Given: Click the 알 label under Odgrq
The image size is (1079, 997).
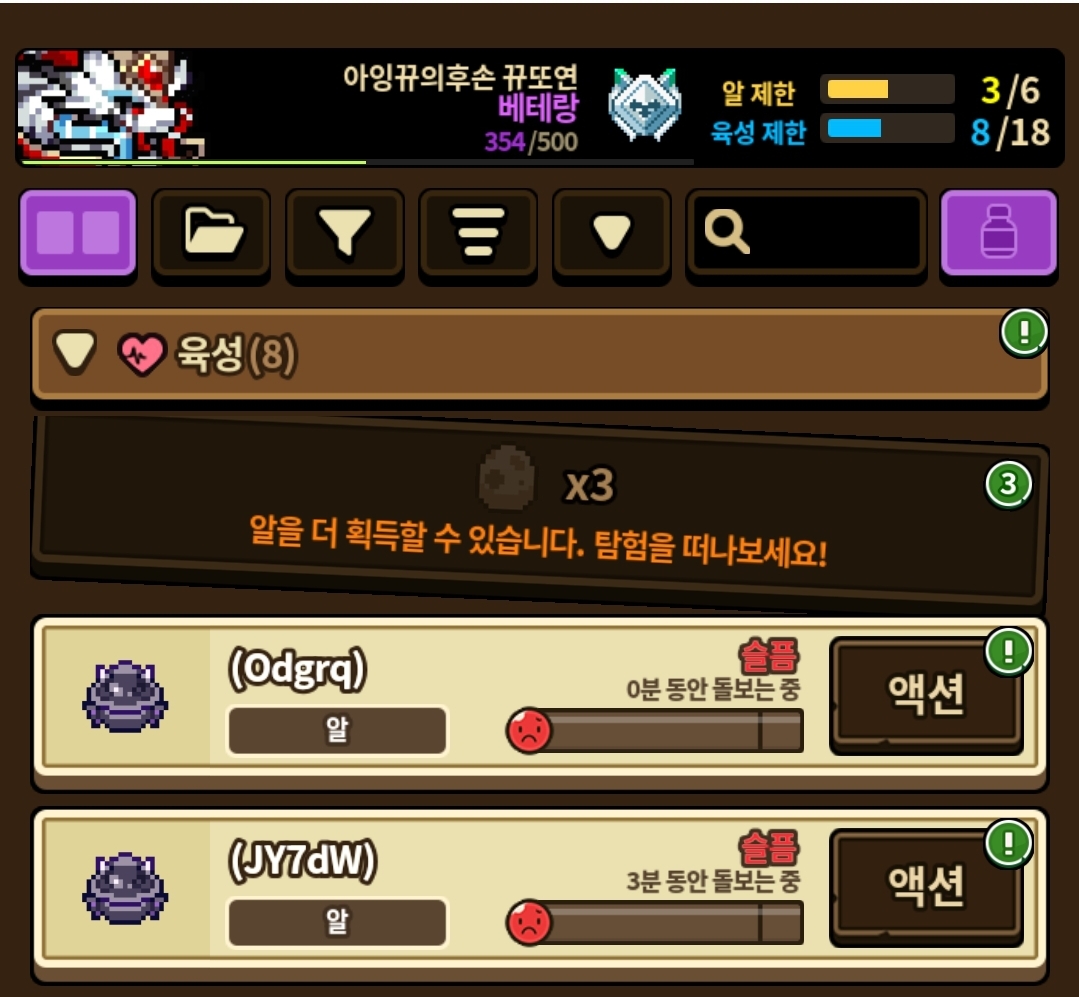Looking at the screenshot, I should click(337, 730).
